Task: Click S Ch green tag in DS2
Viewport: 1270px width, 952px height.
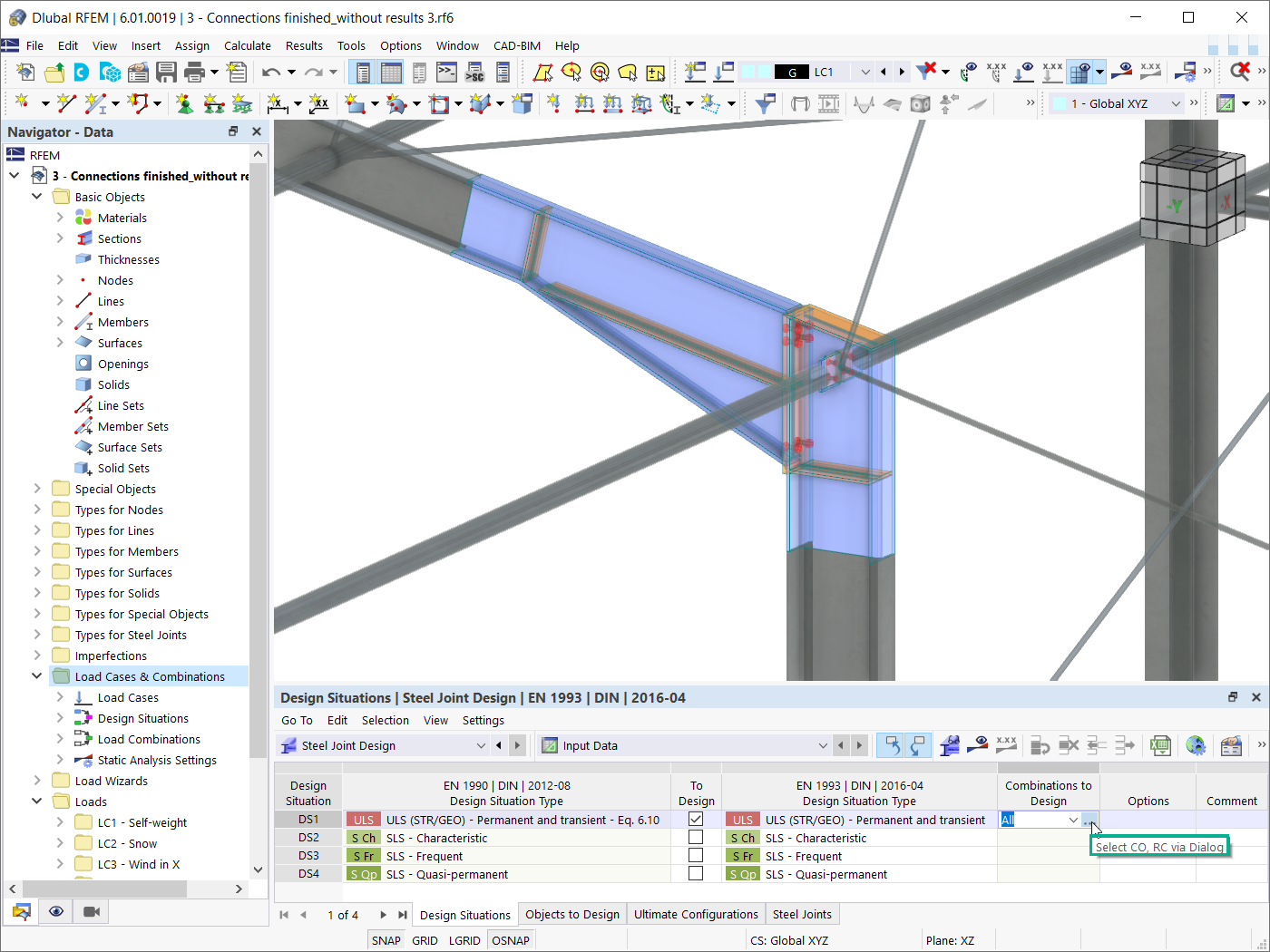Action: click(364, 838)
